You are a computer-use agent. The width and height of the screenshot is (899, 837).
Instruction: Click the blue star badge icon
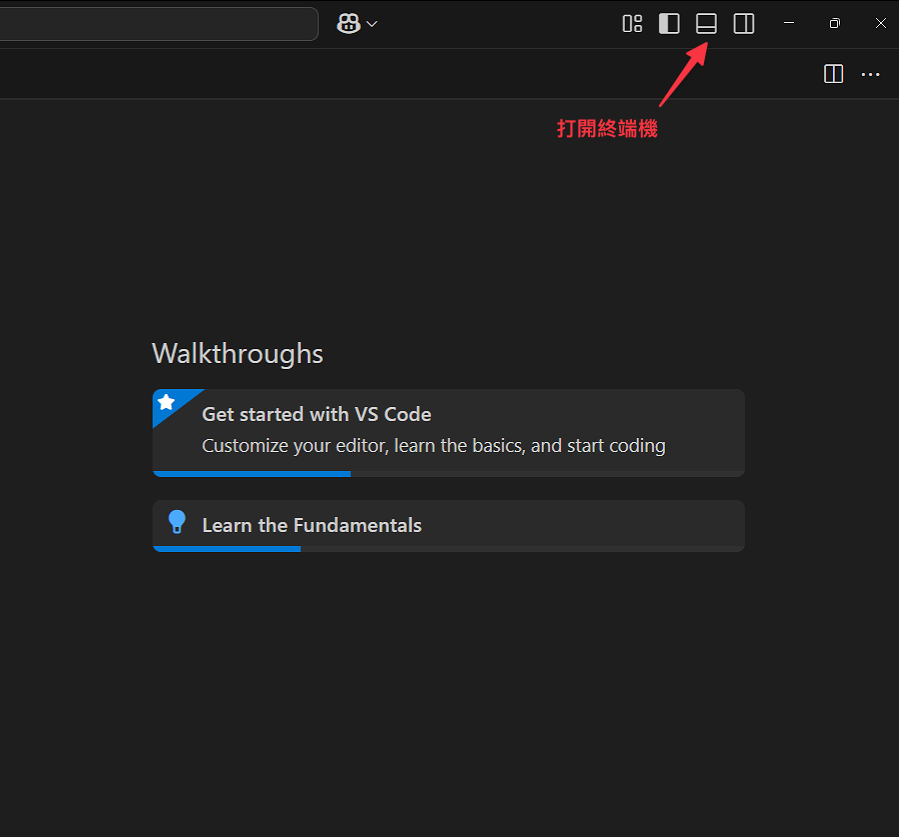[x=167, y=402]
